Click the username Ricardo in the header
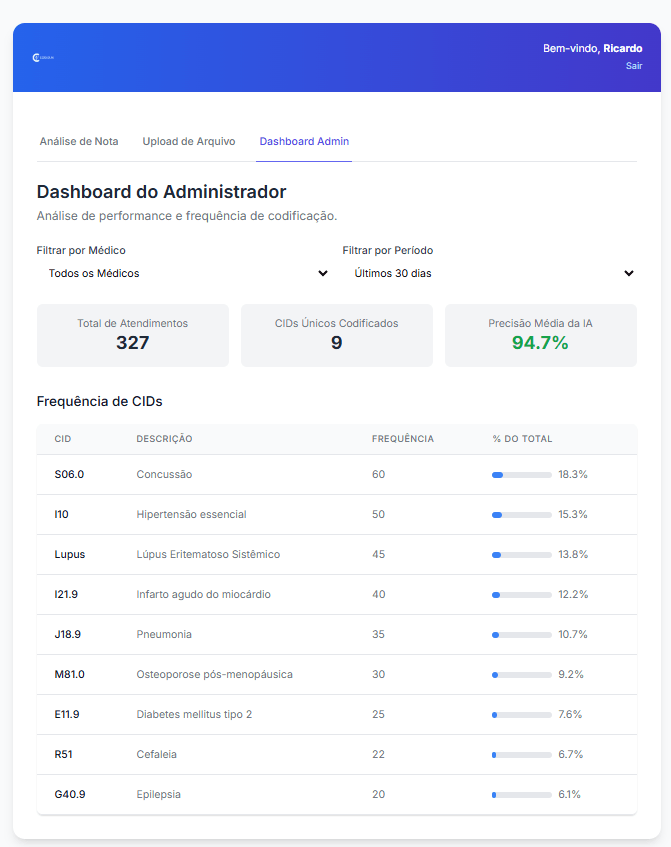Image resolution: width=671 pixels, height=847 pixels. 622,48
